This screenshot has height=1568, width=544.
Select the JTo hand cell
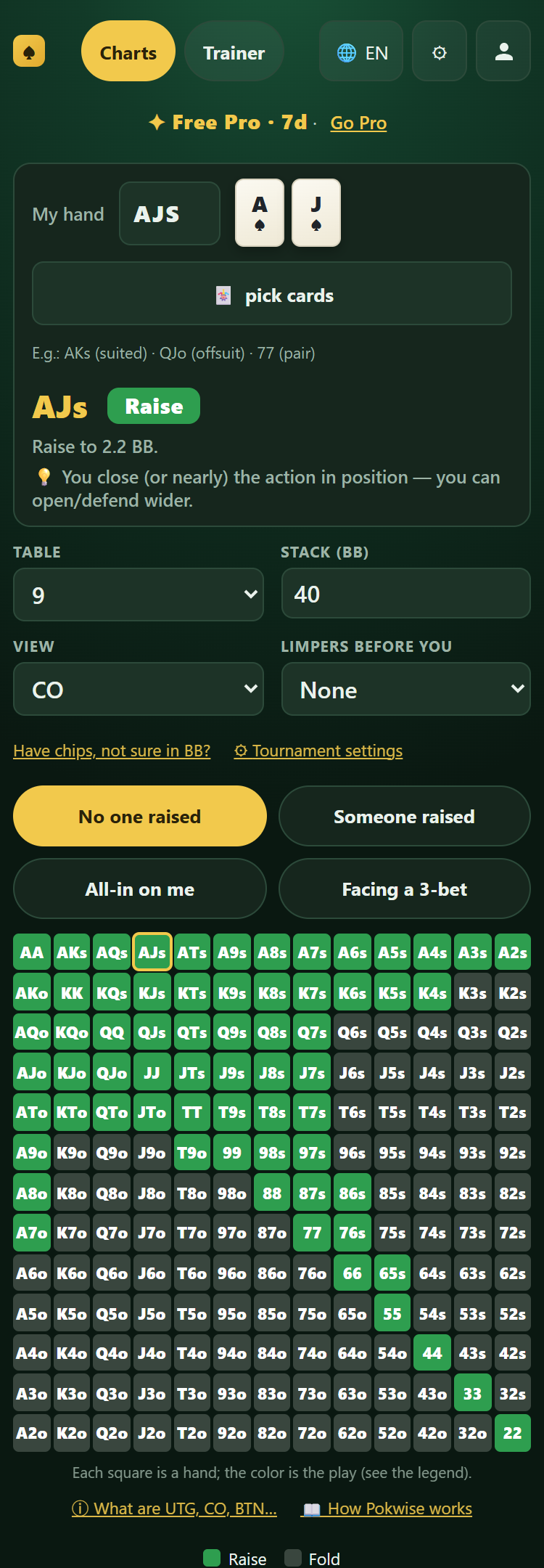(152, 1112)
